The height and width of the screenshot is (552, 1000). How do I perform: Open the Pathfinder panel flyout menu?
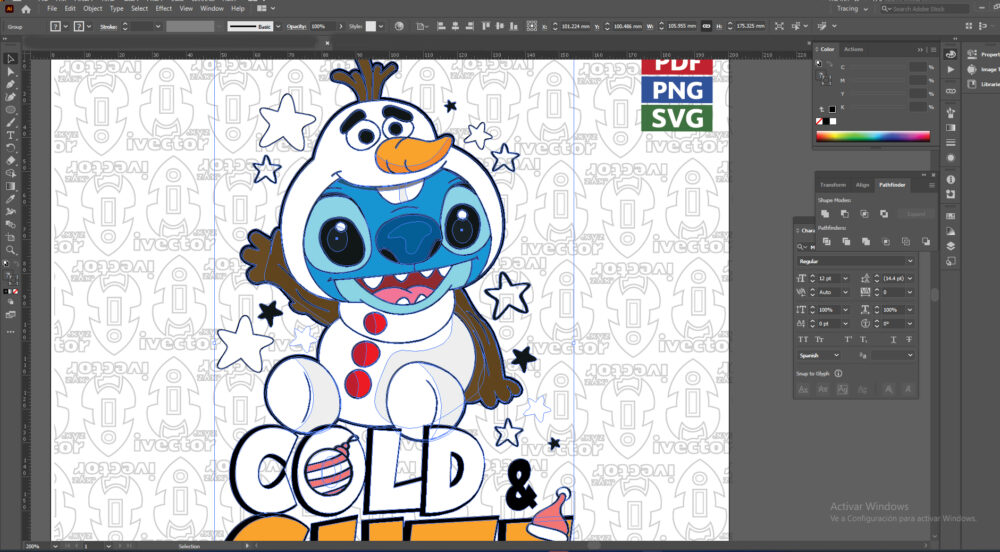pyautogui.click(x=932, y=185)
